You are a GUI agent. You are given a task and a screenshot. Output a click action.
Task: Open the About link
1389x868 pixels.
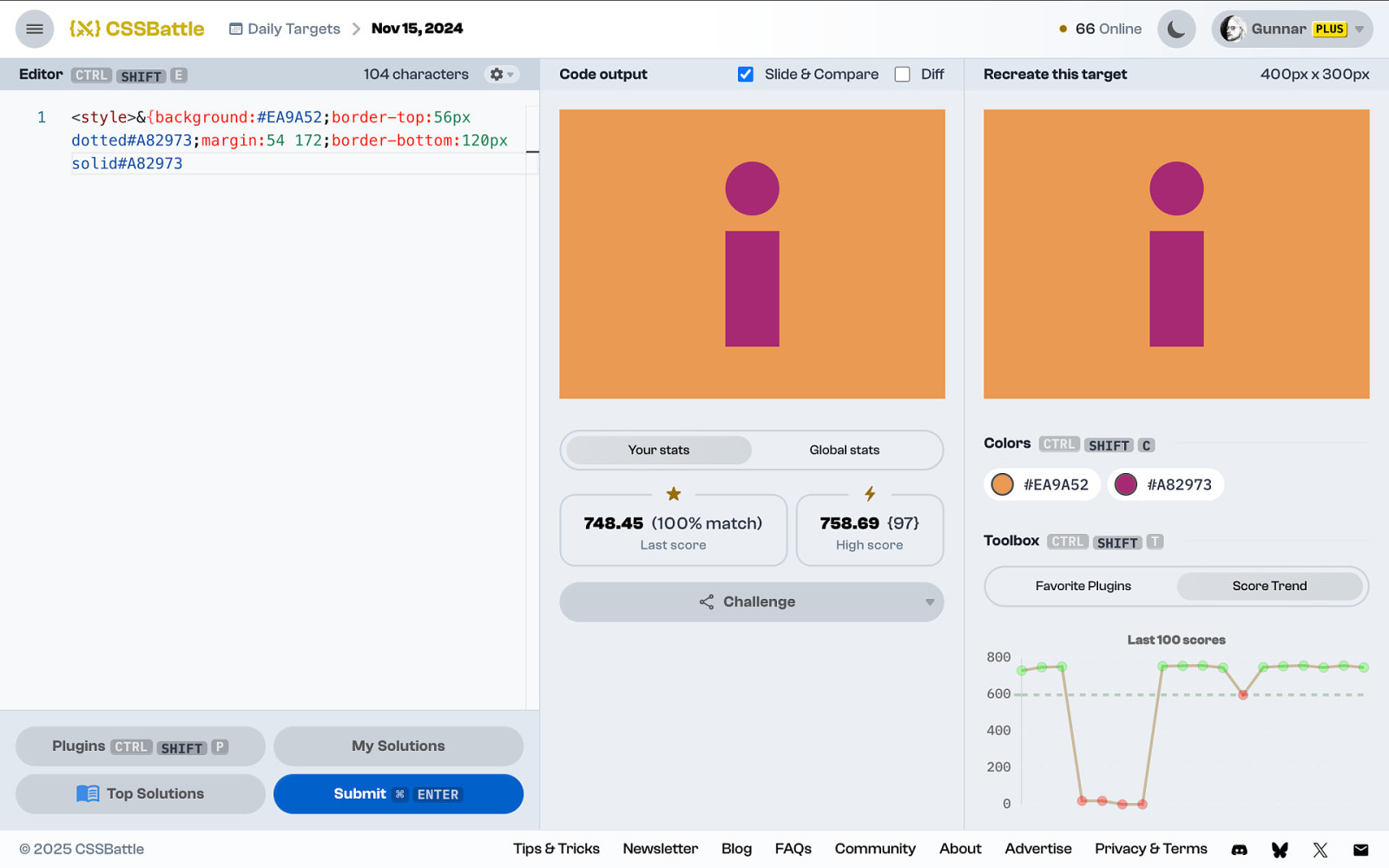(960, 849)
